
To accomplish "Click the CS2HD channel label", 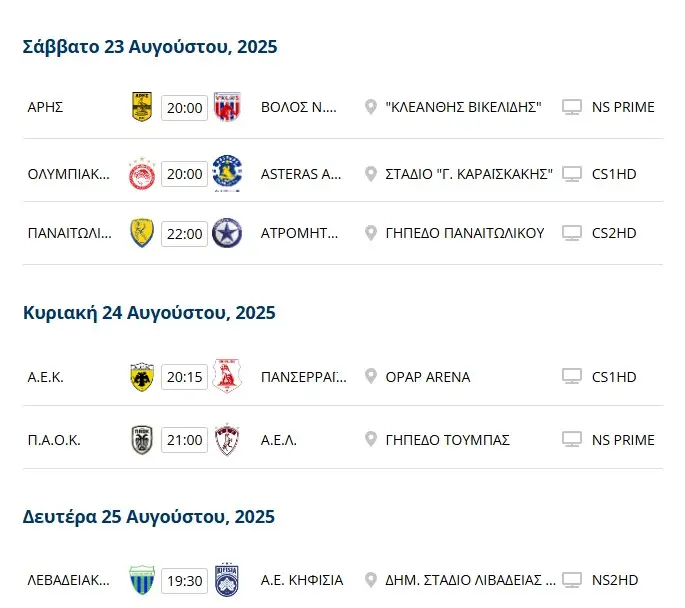I will coord(614,233).
